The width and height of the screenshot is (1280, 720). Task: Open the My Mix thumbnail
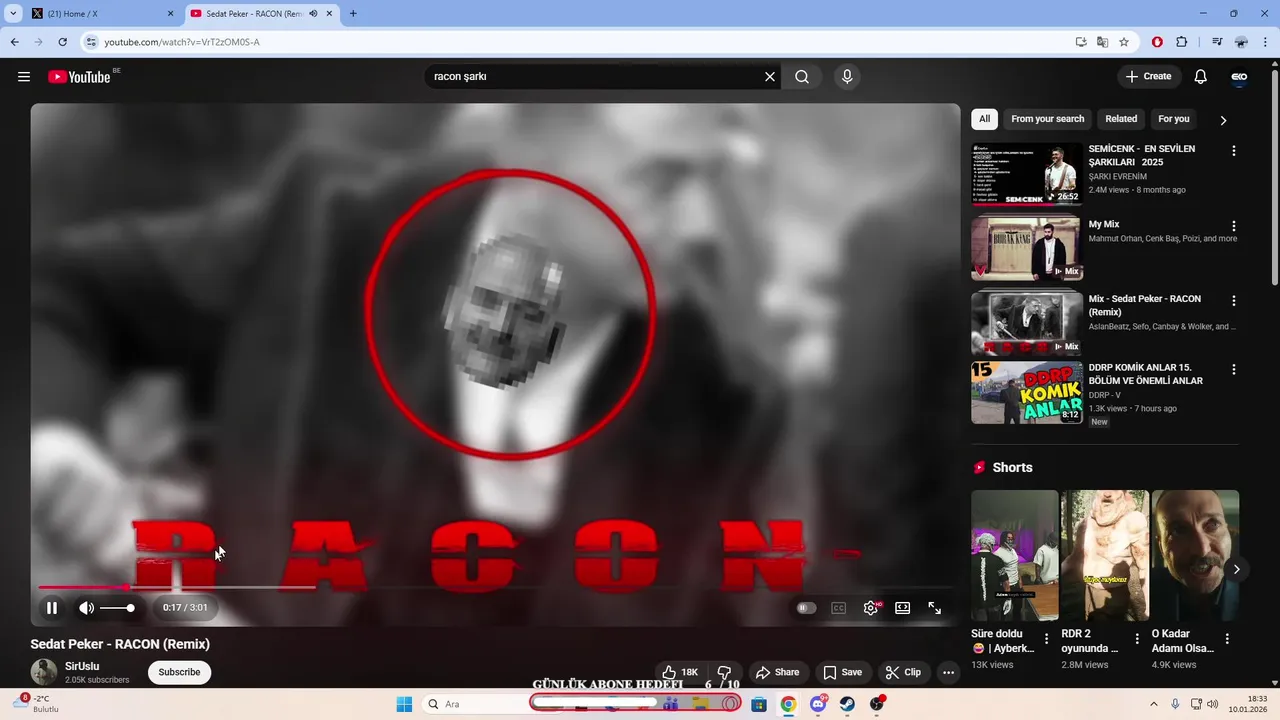1027,248
